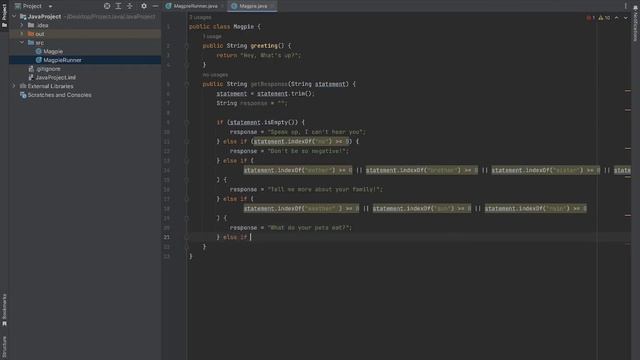The image size is (640, 360).
Task: Close the Magpie.java editor tab
Action: click(272, 6)
